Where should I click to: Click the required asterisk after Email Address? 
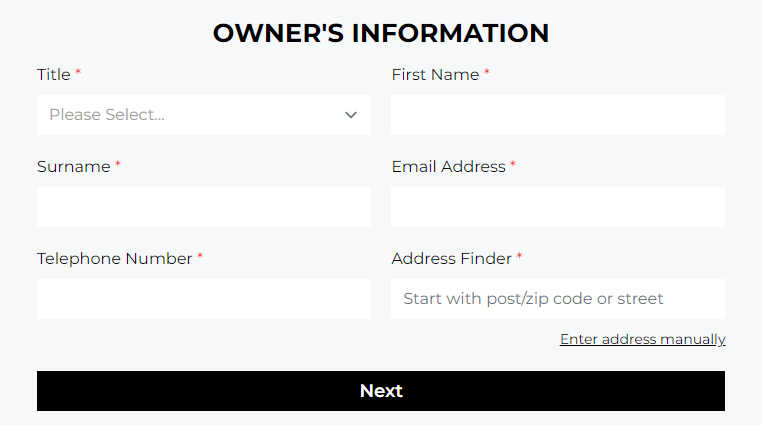click(513, 165)
